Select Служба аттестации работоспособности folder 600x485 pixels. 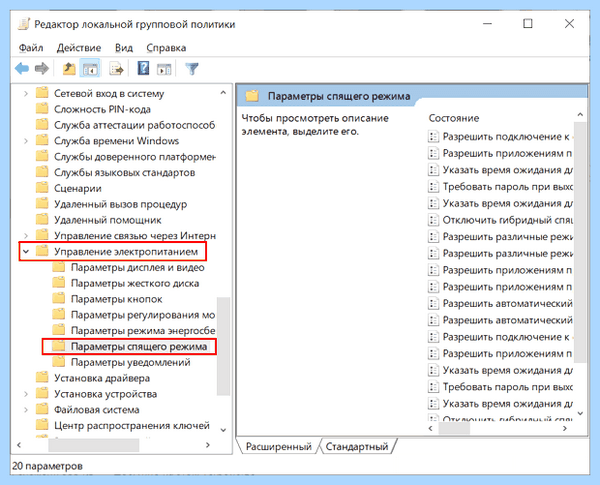point(134,125)
